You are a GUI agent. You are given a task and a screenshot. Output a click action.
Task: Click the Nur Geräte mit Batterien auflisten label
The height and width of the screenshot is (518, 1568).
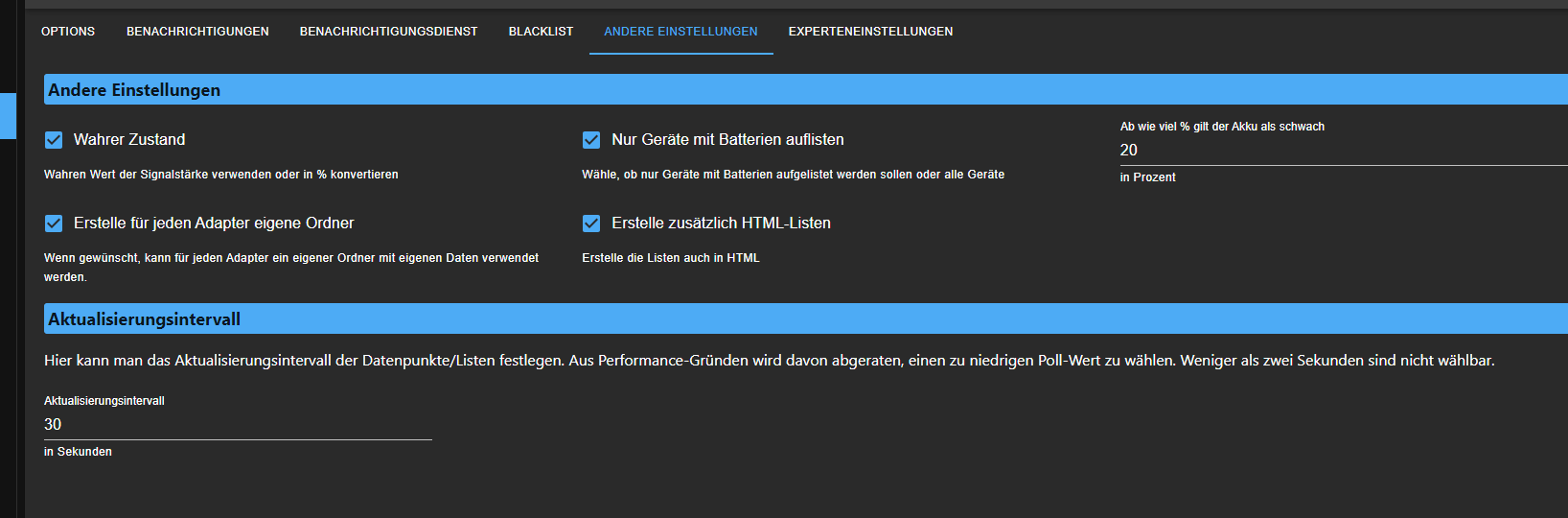click(727, 140)
